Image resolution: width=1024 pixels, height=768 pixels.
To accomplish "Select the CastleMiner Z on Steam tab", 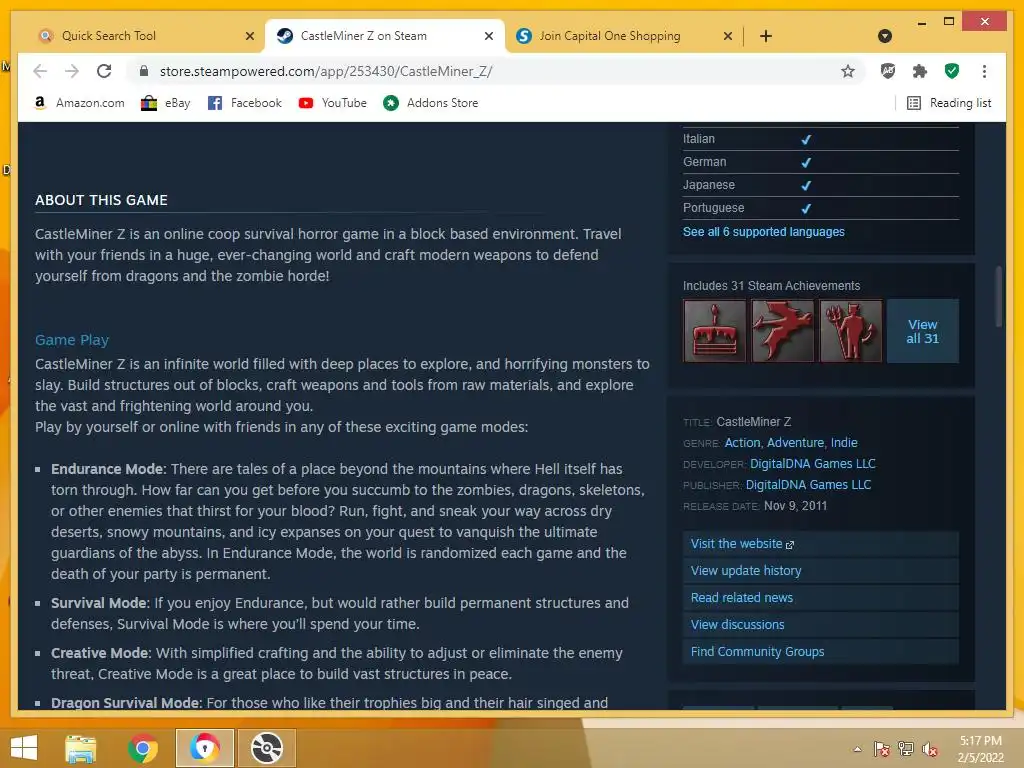I will coord(385,36).
